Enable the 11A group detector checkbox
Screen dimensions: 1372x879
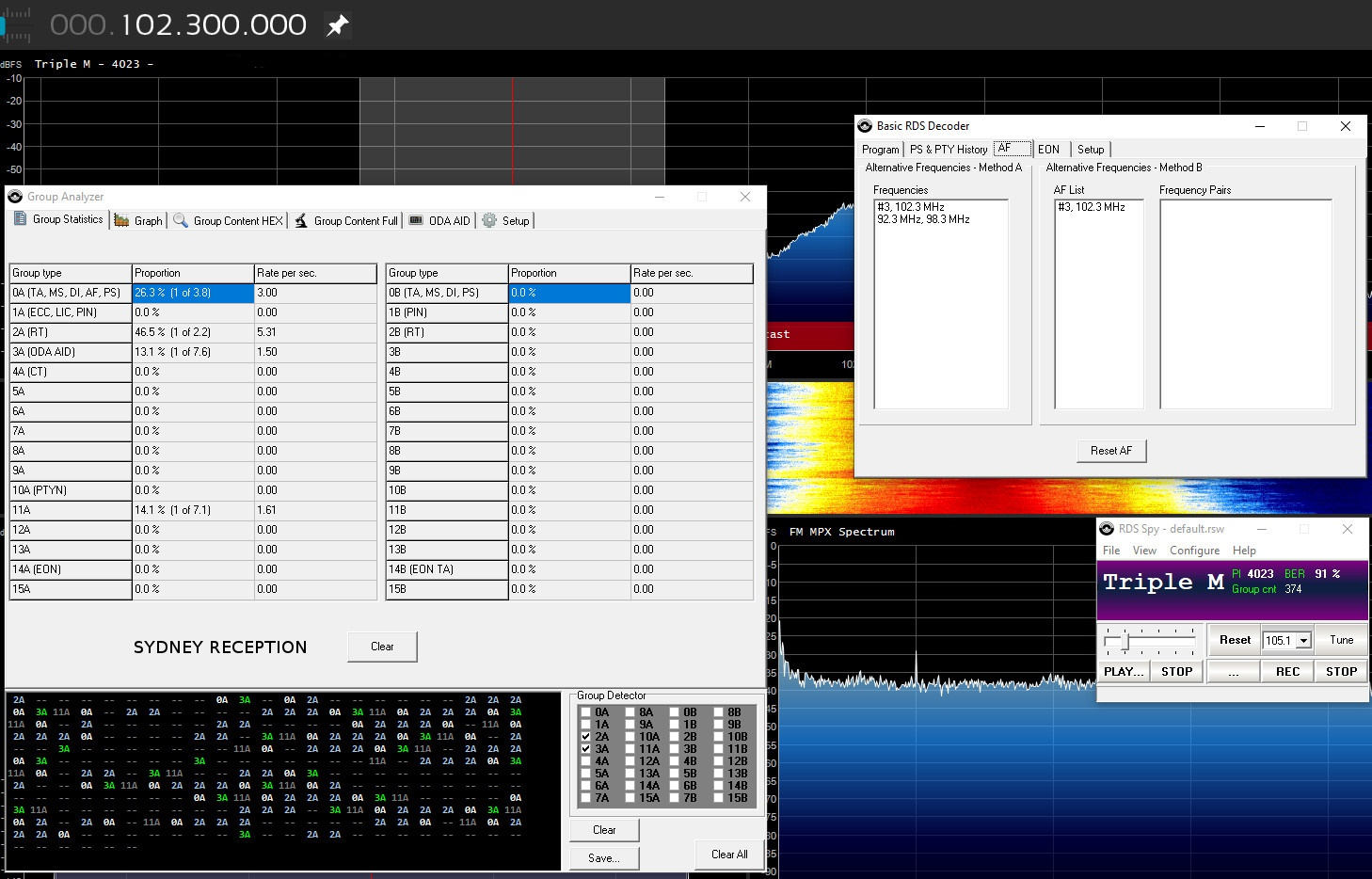coord(630,749)
